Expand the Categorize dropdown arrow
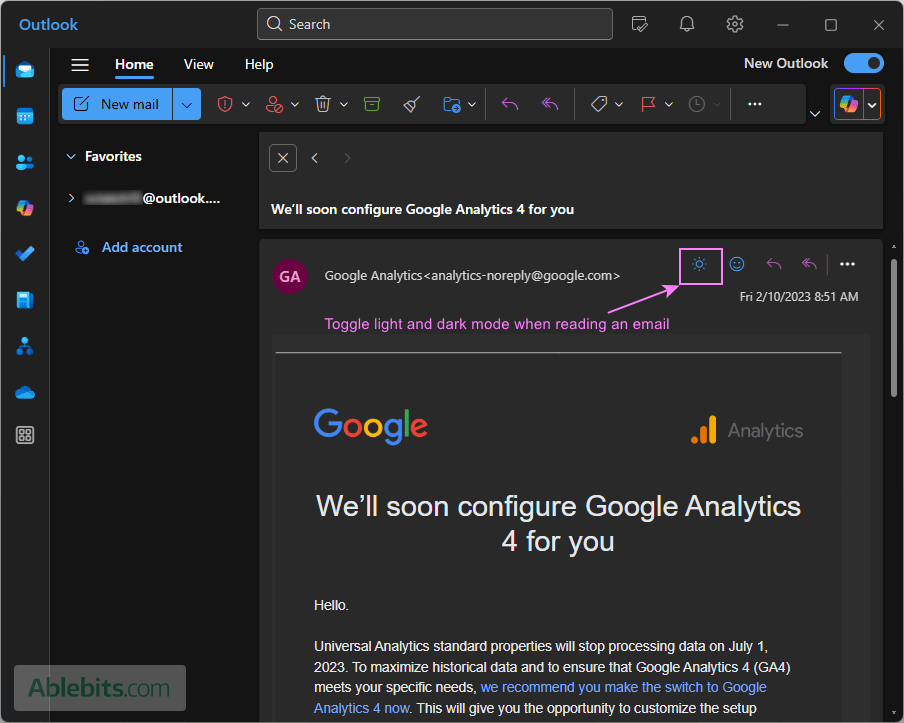Image resolution: width=904 pixels, height=723 pixels. tap(619, 104)
